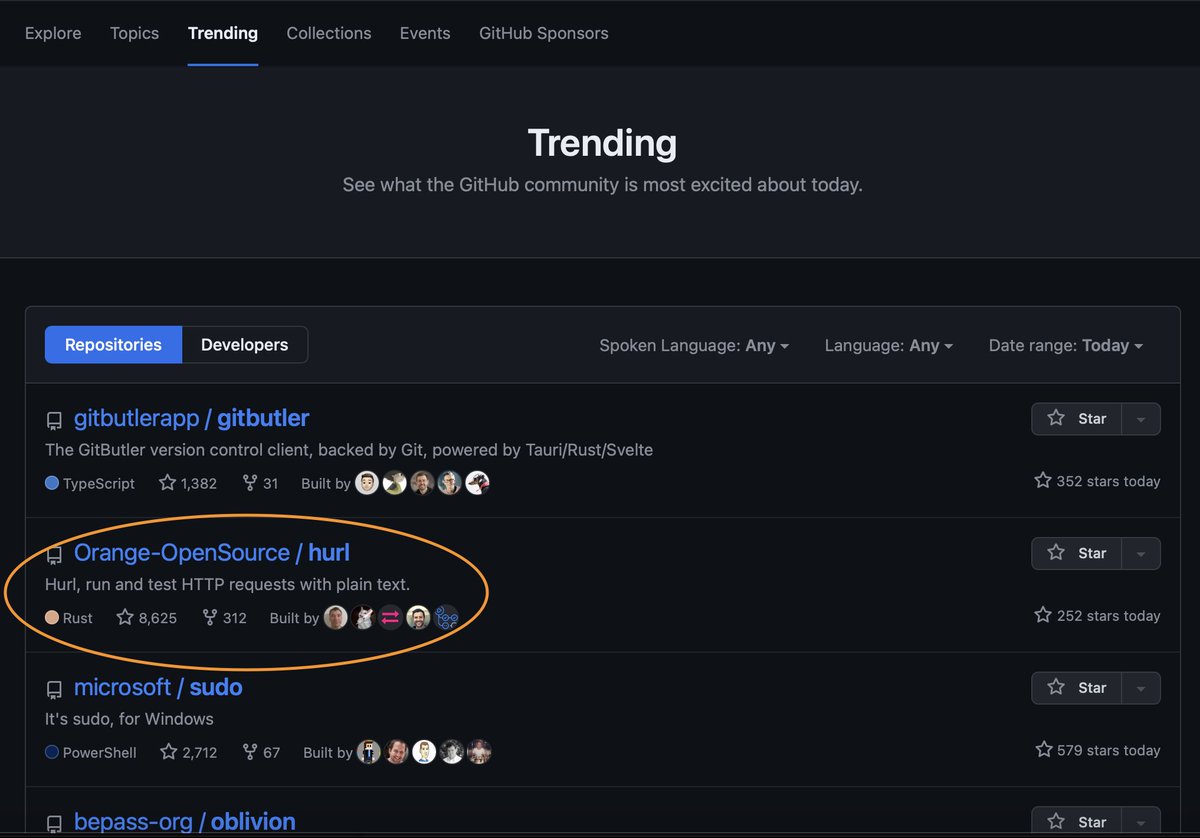Expand star list dropdown for sudo
Screen dimensions: 1200x838
click(x=1141, y=688)
